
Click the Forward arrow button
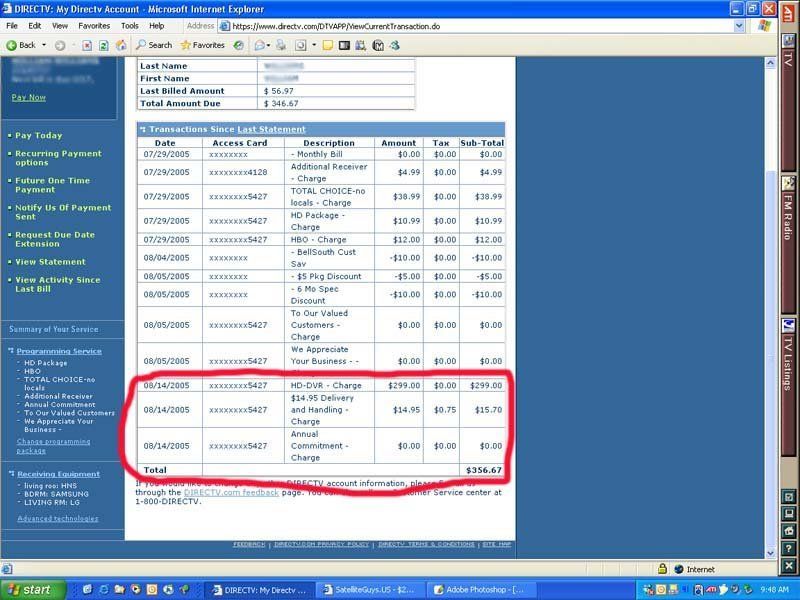click(x=60, y=45)
